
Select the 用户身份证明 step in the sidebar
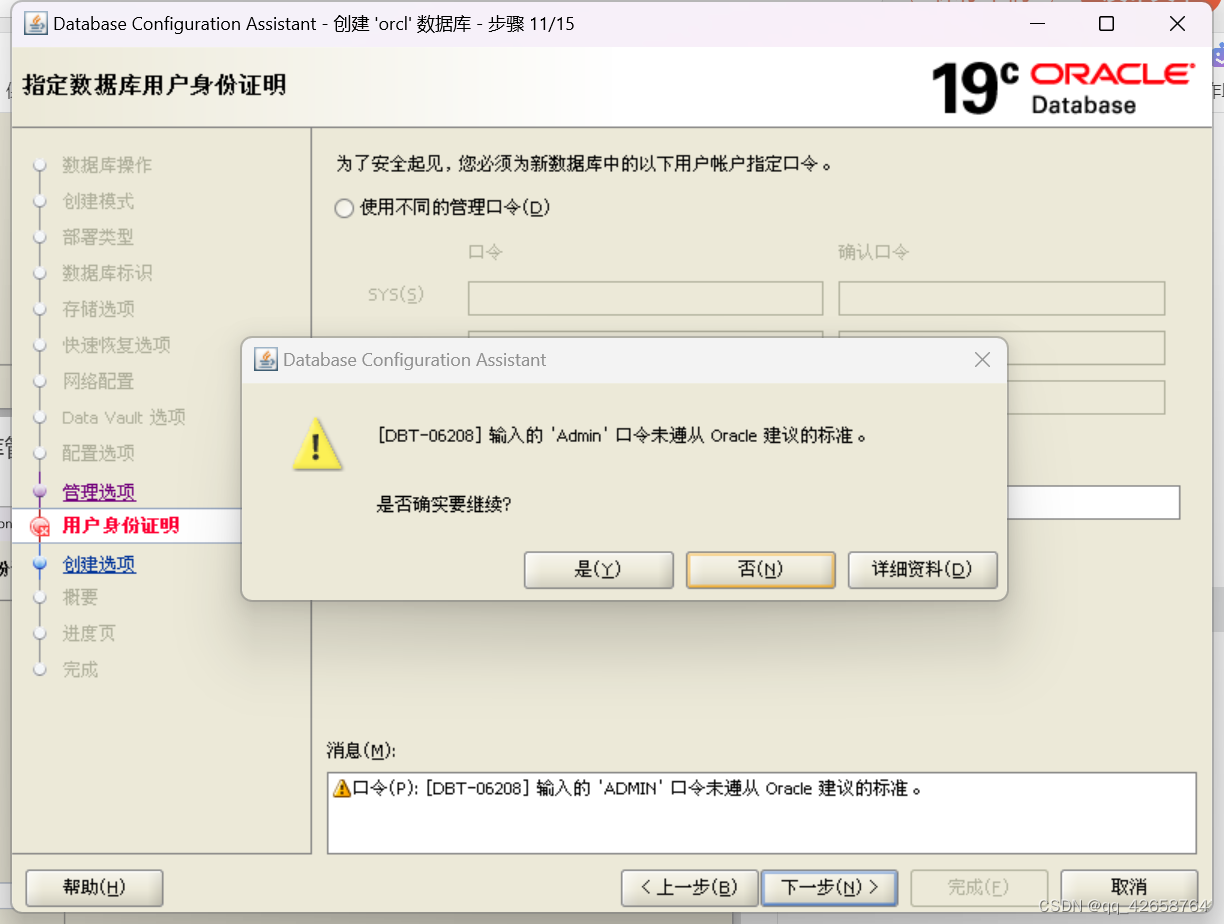121,525
